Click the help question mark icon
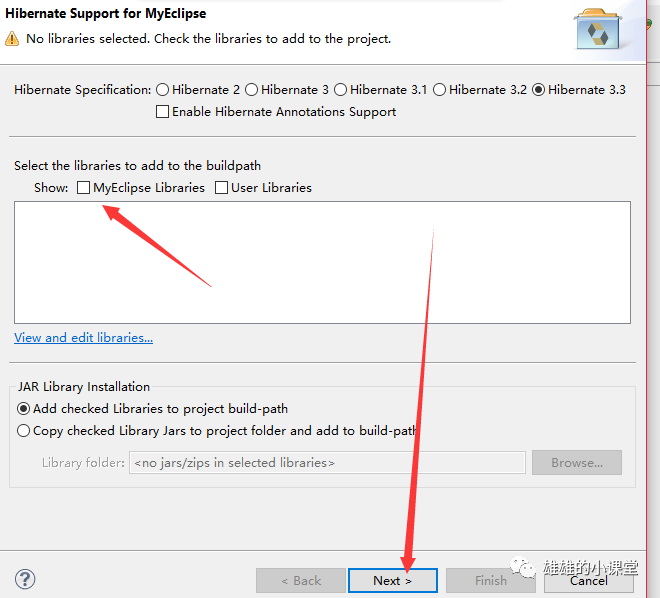 [25, 579]
